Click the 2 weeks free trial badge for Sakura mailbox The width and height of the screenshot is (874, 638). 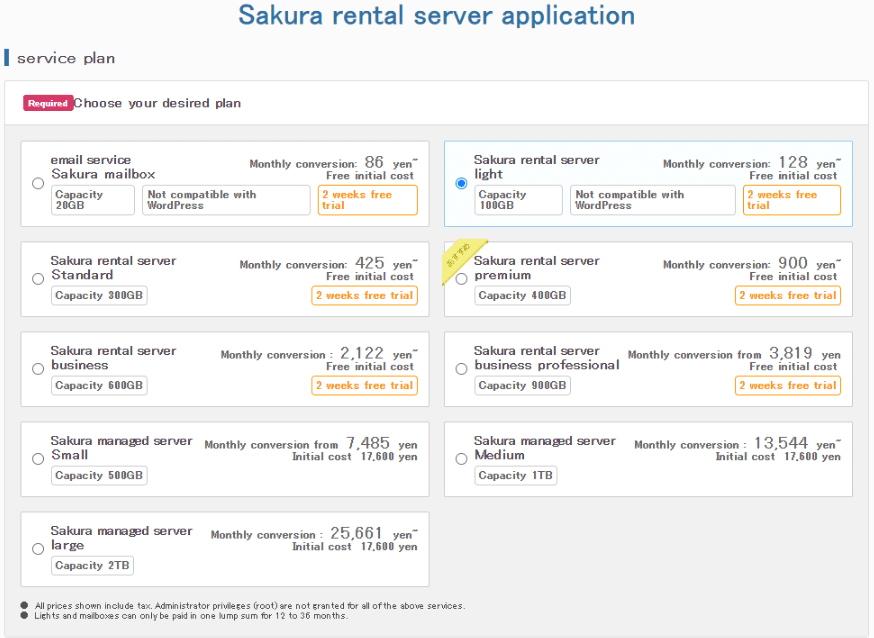(x=367, y=200)
